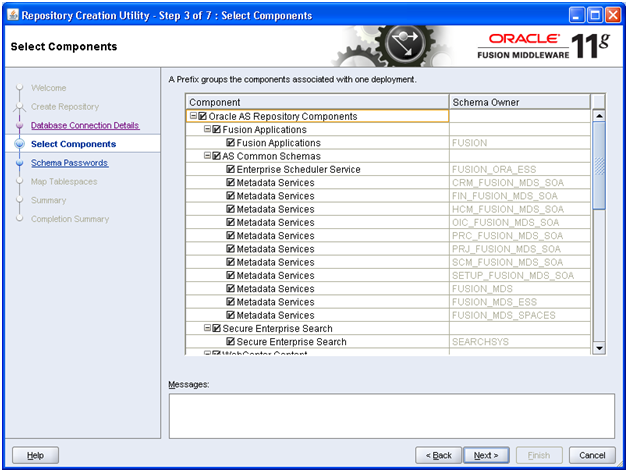Click the FUSION_MDS_ESS schema owner cell
628x472 pixels.
pos(520,302)
